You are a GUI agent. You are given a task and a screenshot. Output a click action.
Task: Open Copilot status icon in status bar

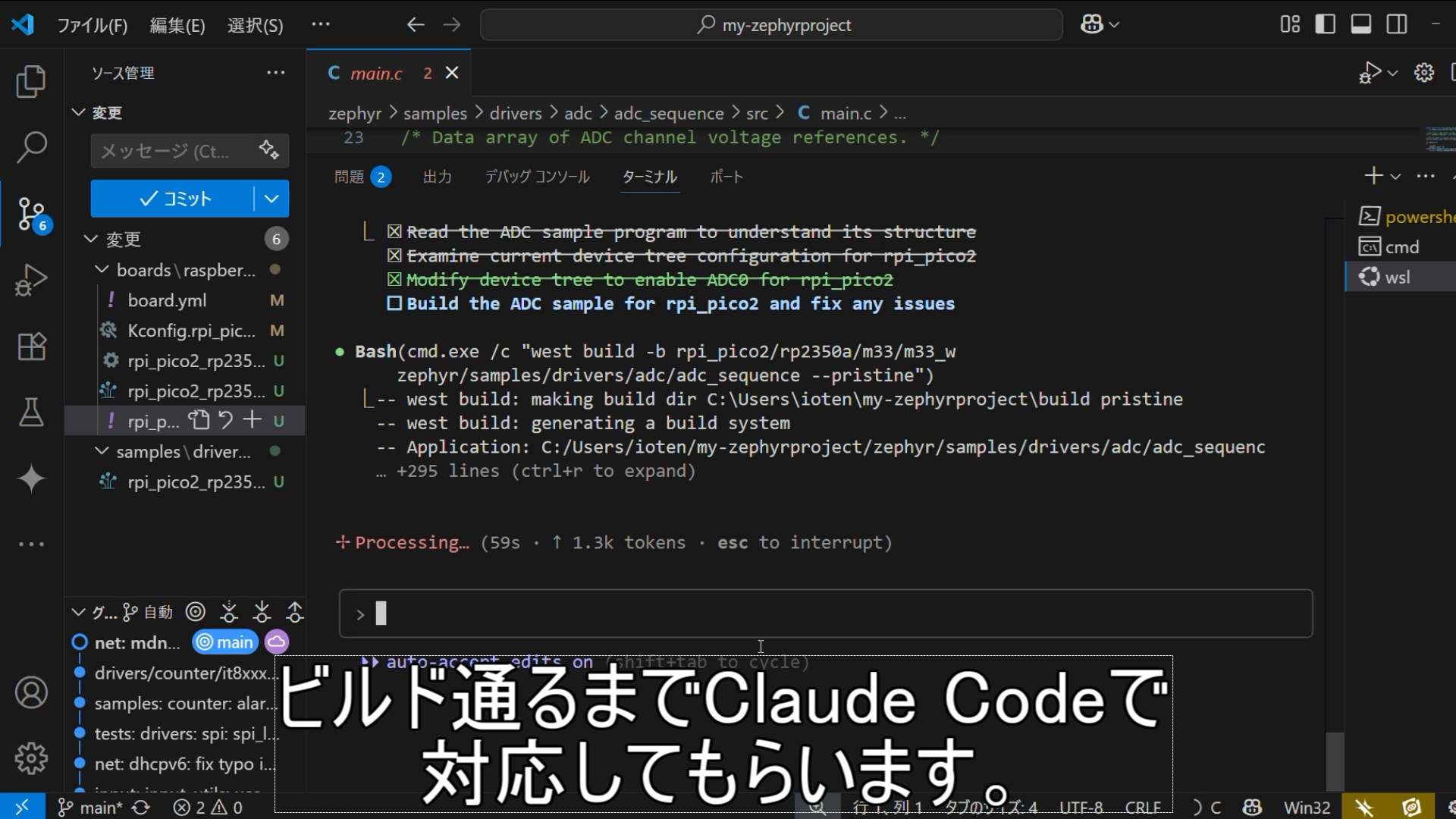pos(1252,808)
